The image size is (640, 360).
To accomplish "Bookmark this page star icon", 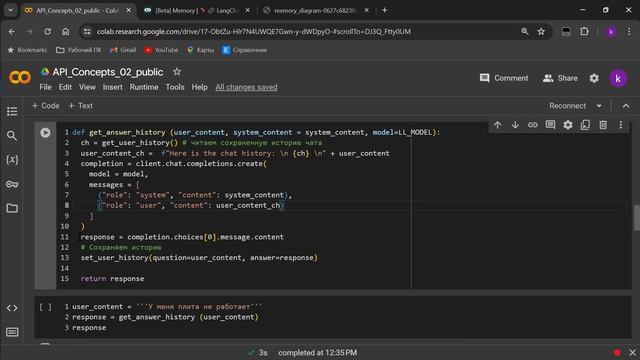I will (541, 31).
